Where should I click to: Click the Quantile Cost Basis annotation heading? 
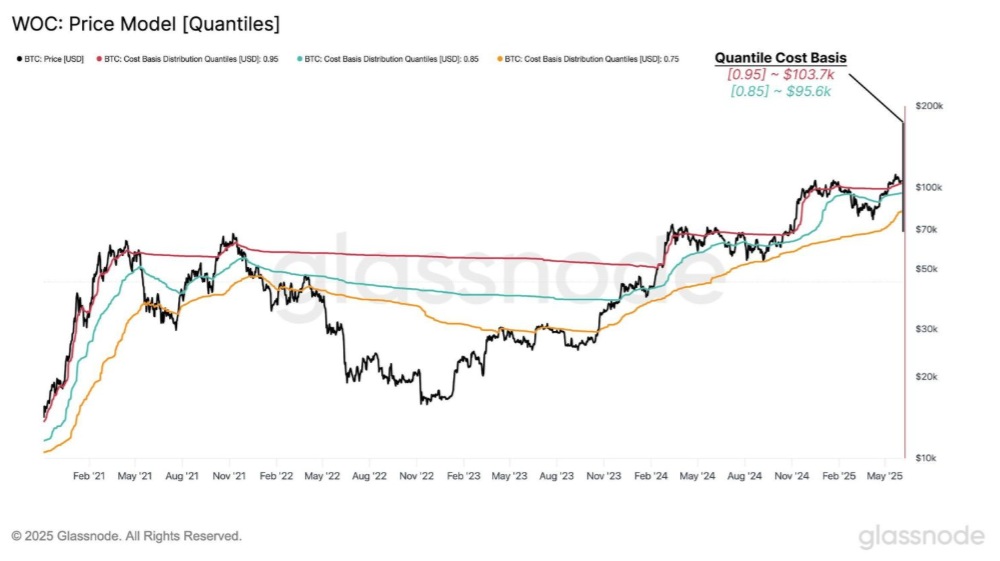click(x=781, y=58)
